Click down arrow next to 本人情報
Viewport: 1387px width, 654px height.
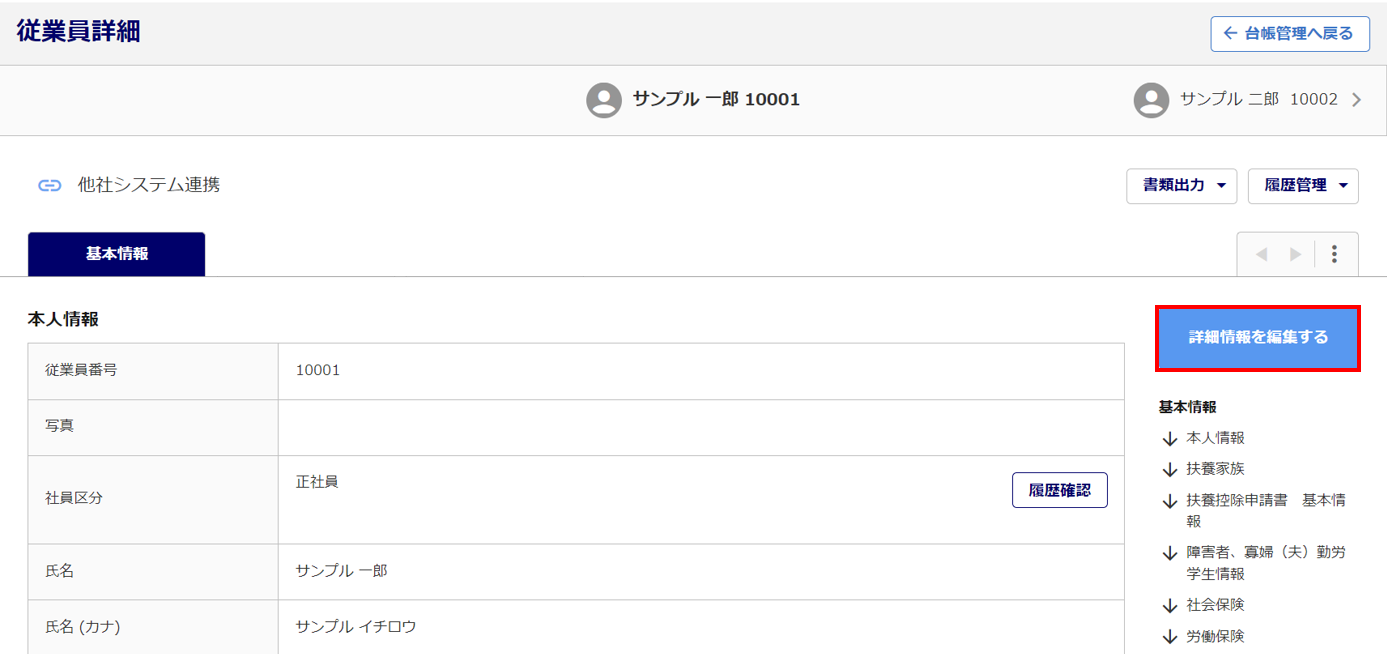click(x=1170, y=439)
